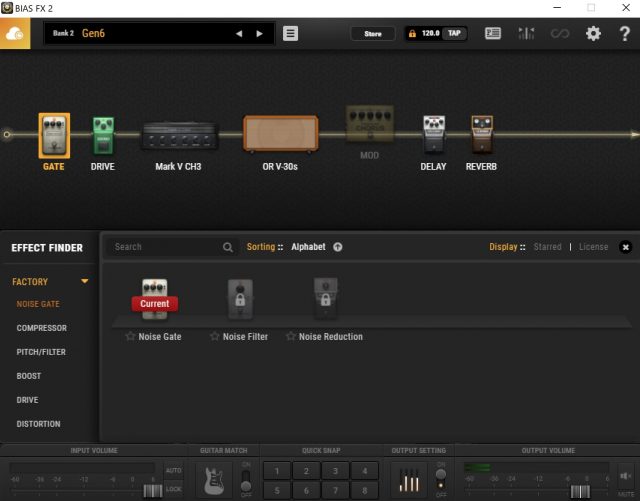Collapse the FACTORY category arrow
Screen dimensions: 640x501
click(x=84, y=281)
